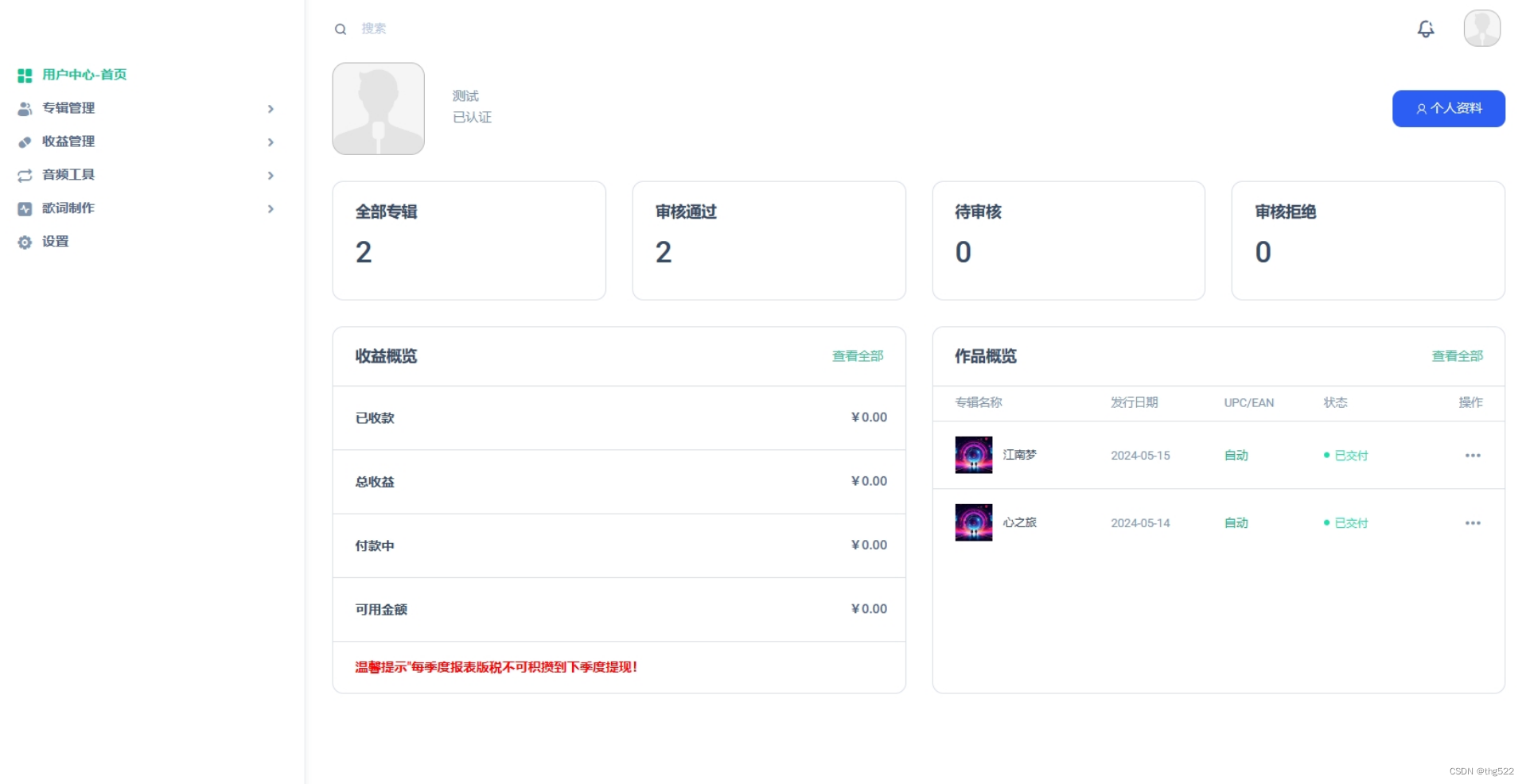Click the 江南梦 album cover thumbnail

coord(973,455)
